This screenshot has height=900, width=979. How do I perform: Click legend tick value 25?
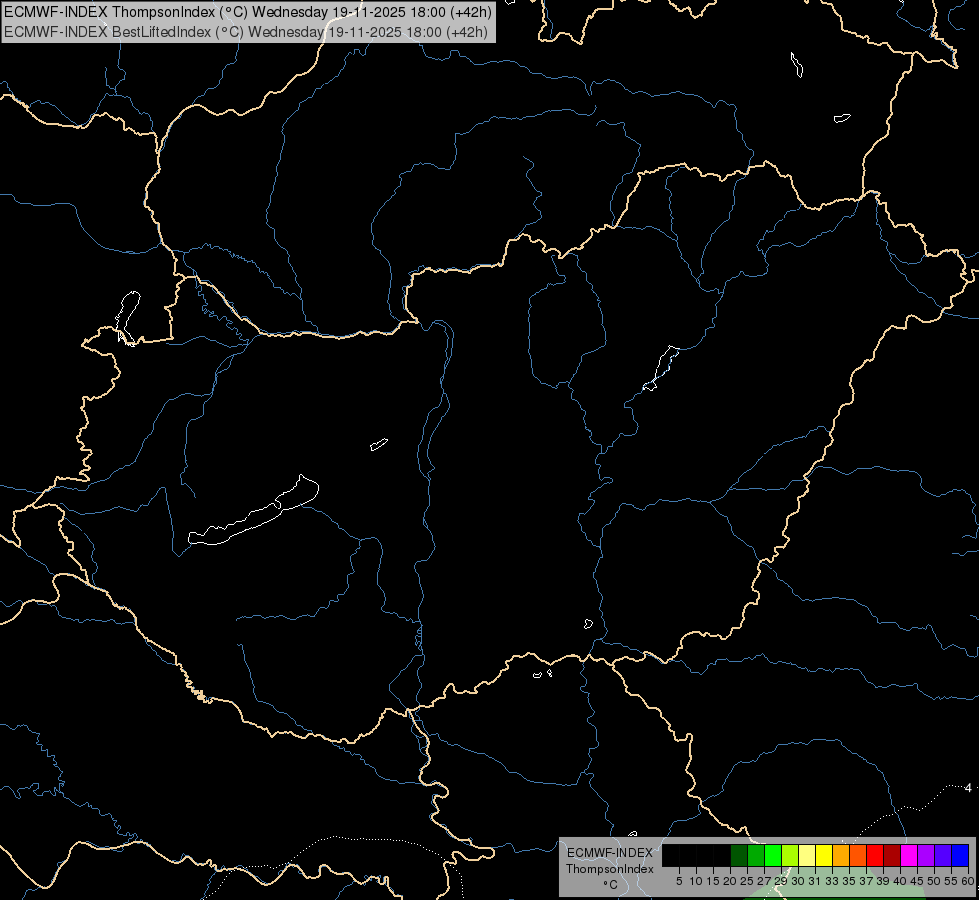click(747, 881)
